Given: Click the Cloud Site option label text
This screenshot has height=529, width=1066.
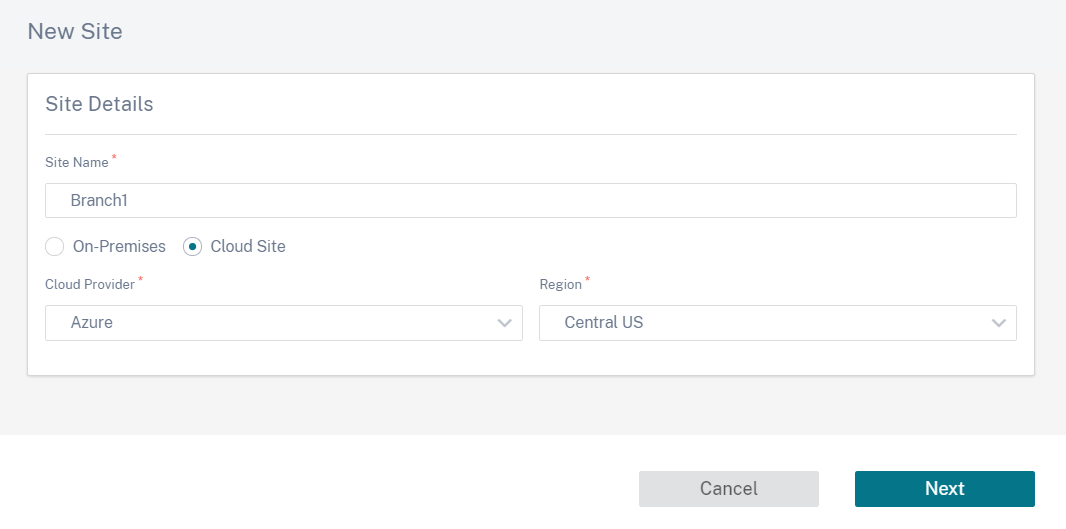Looking at the screenshot, I should click(x=248, y=247).
